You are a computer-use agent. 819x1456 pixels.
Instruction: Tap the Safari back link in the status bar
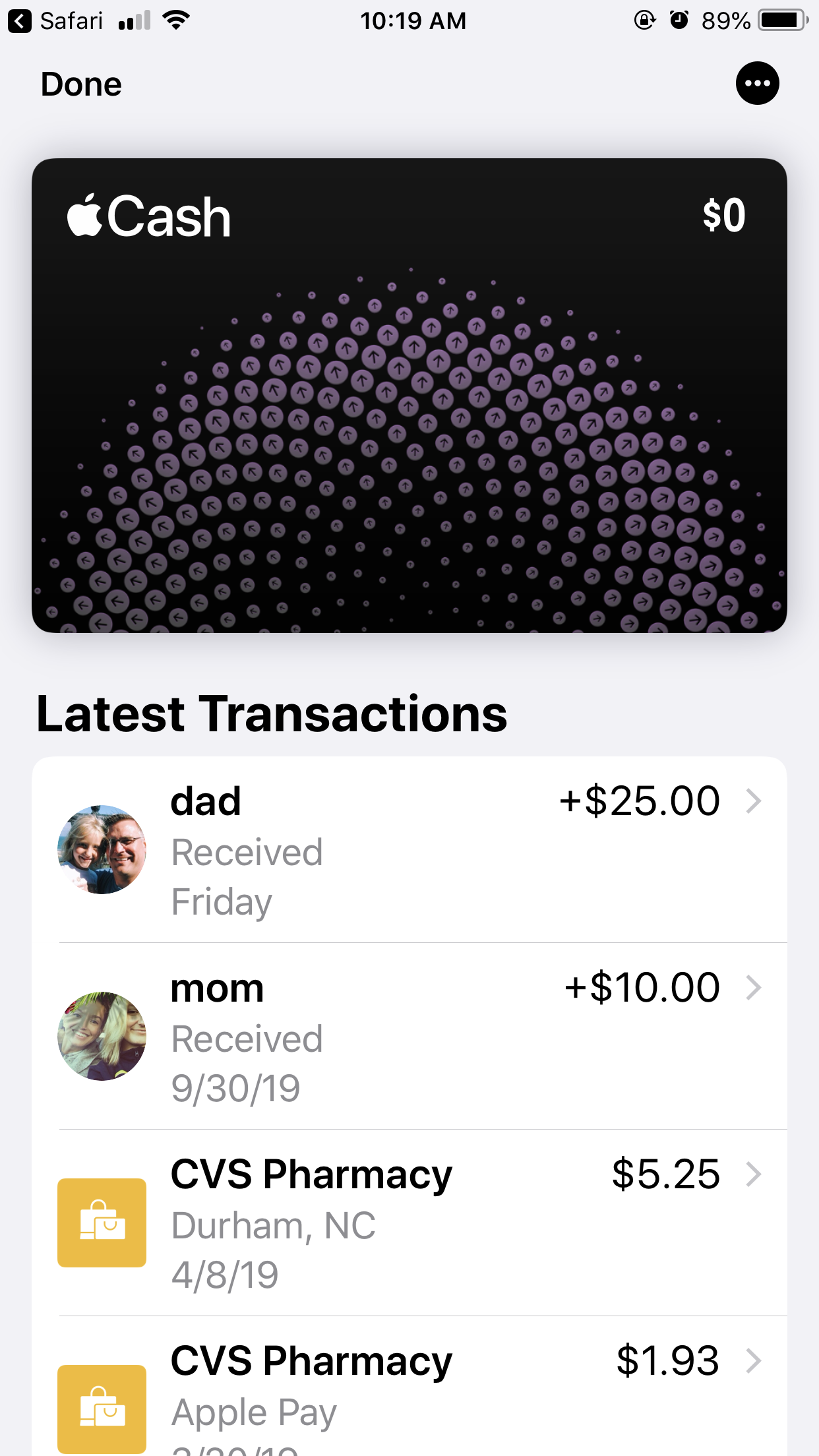(71, 21)
